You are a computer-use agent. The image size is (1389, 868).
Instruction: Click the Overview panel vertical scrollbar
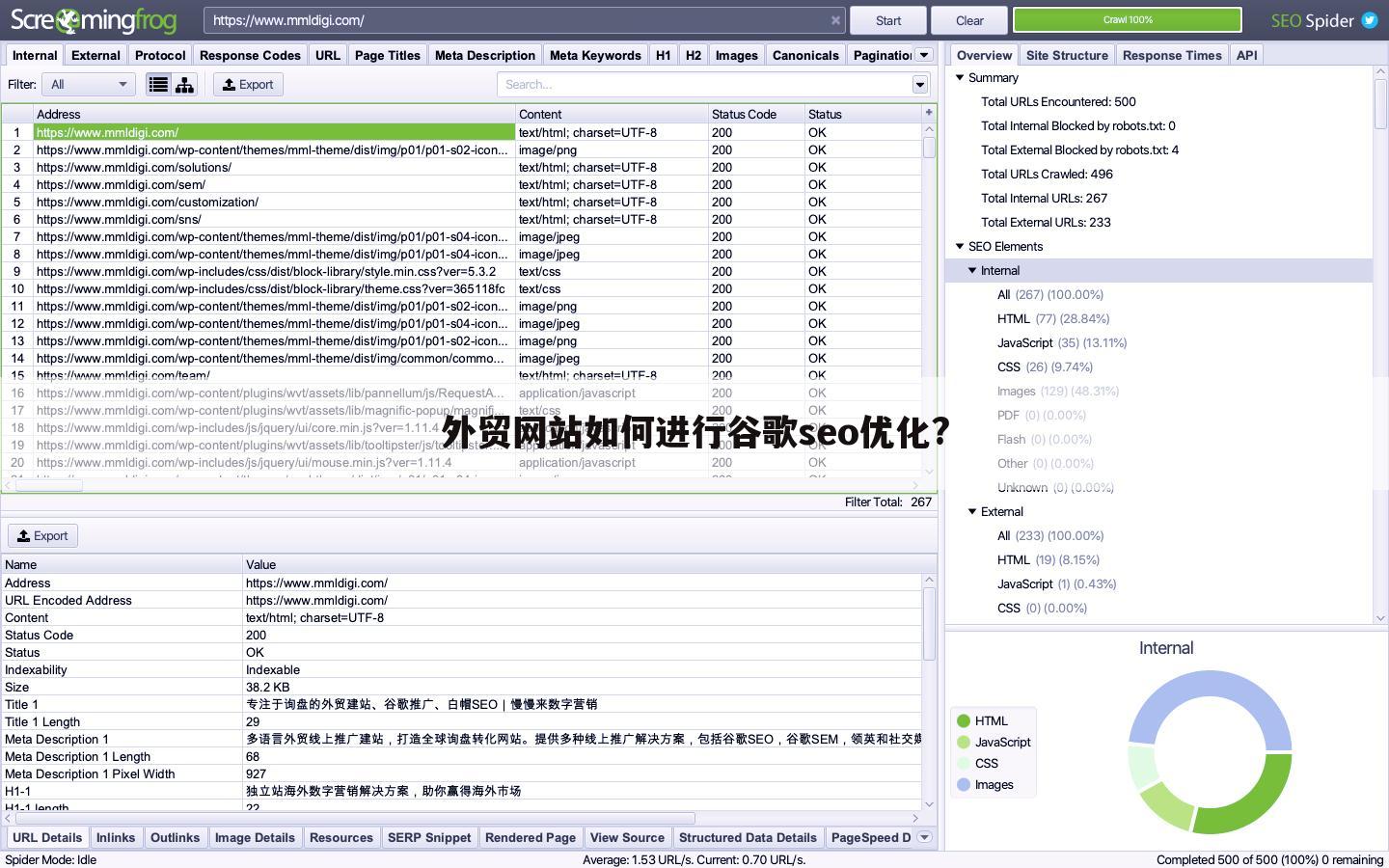point(1380,344)
